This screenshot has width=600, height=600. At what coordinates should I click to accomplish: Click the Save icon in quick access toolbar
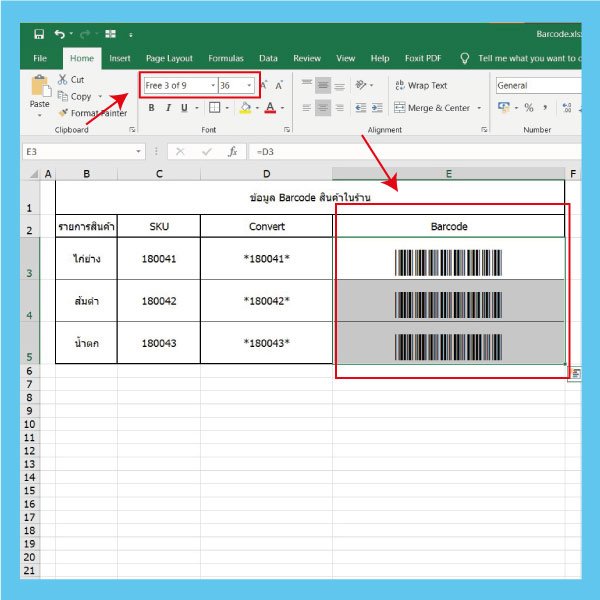[x=39, y=34]
